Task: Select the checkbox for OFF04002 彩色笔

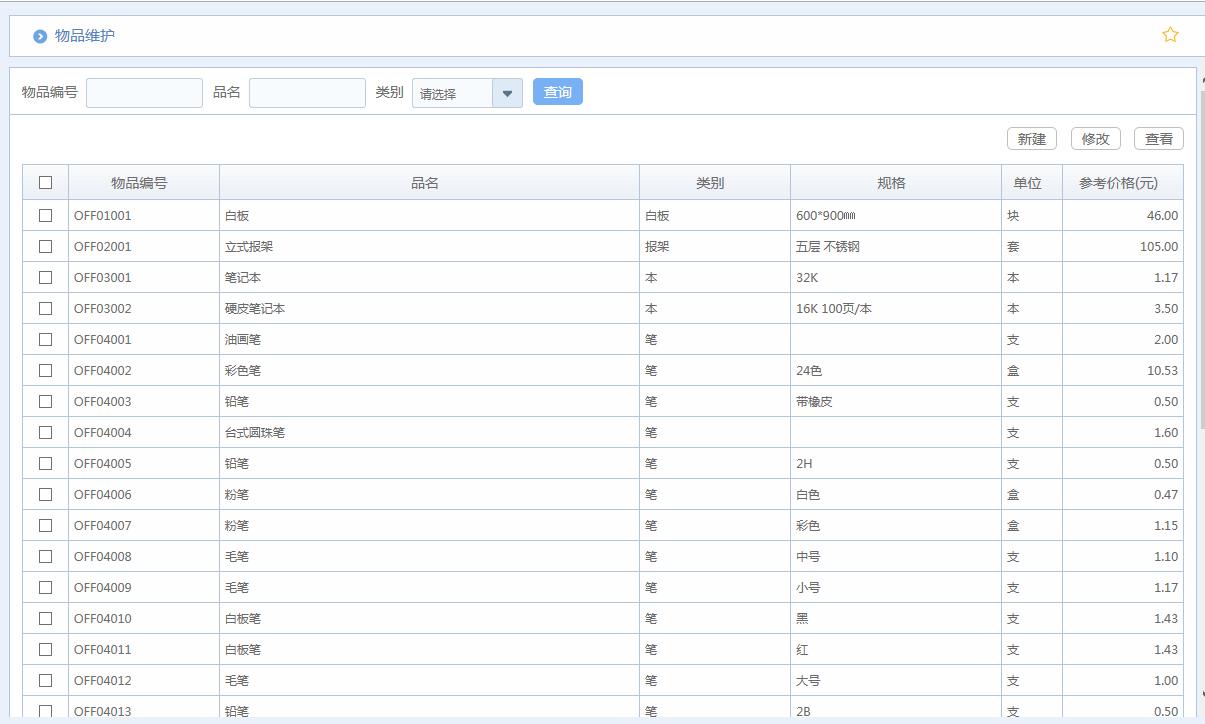Action: click(x=45, y=370)
